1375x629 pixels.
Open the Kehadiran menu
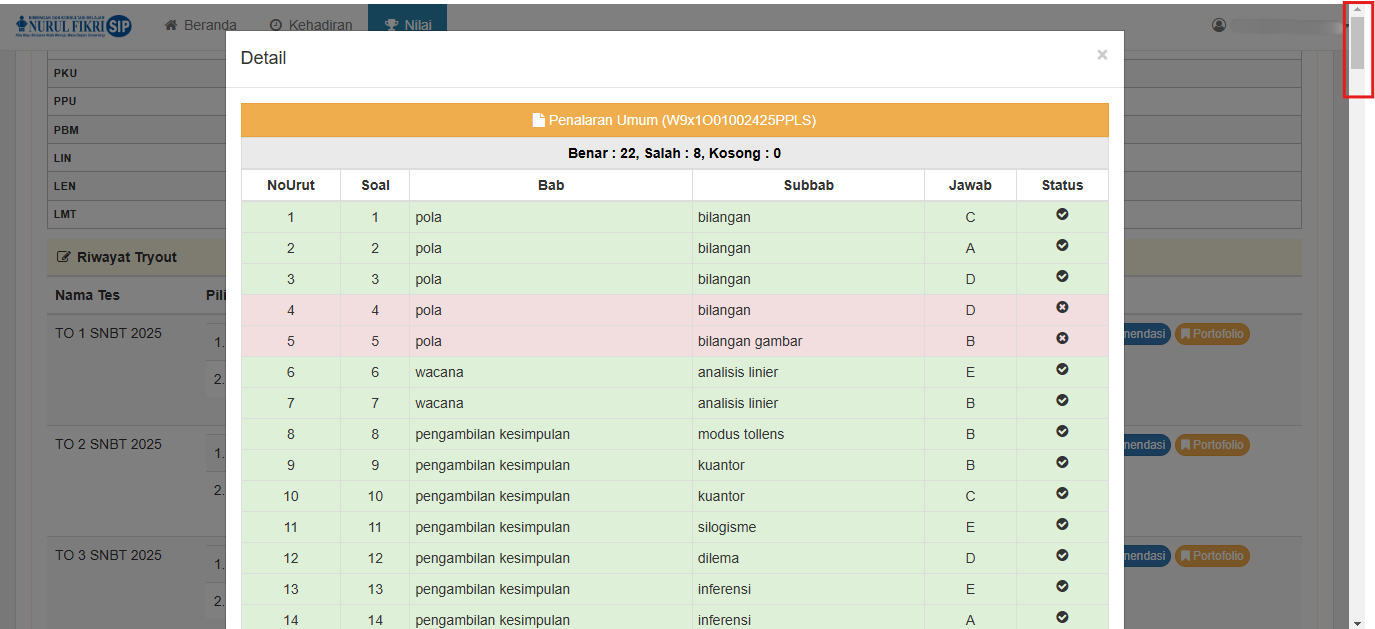tap(311, 25)
